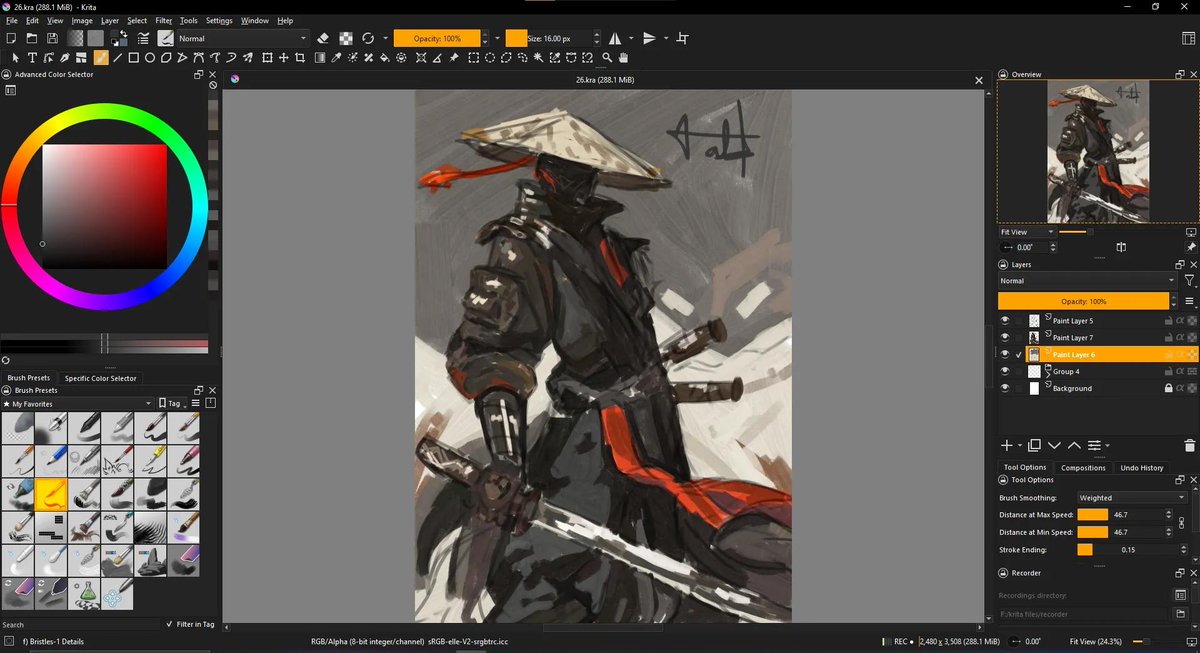Viewport: 1200px width, 653px height.
Task: Add a new paint layer plus button
Action: point(1007,445)
